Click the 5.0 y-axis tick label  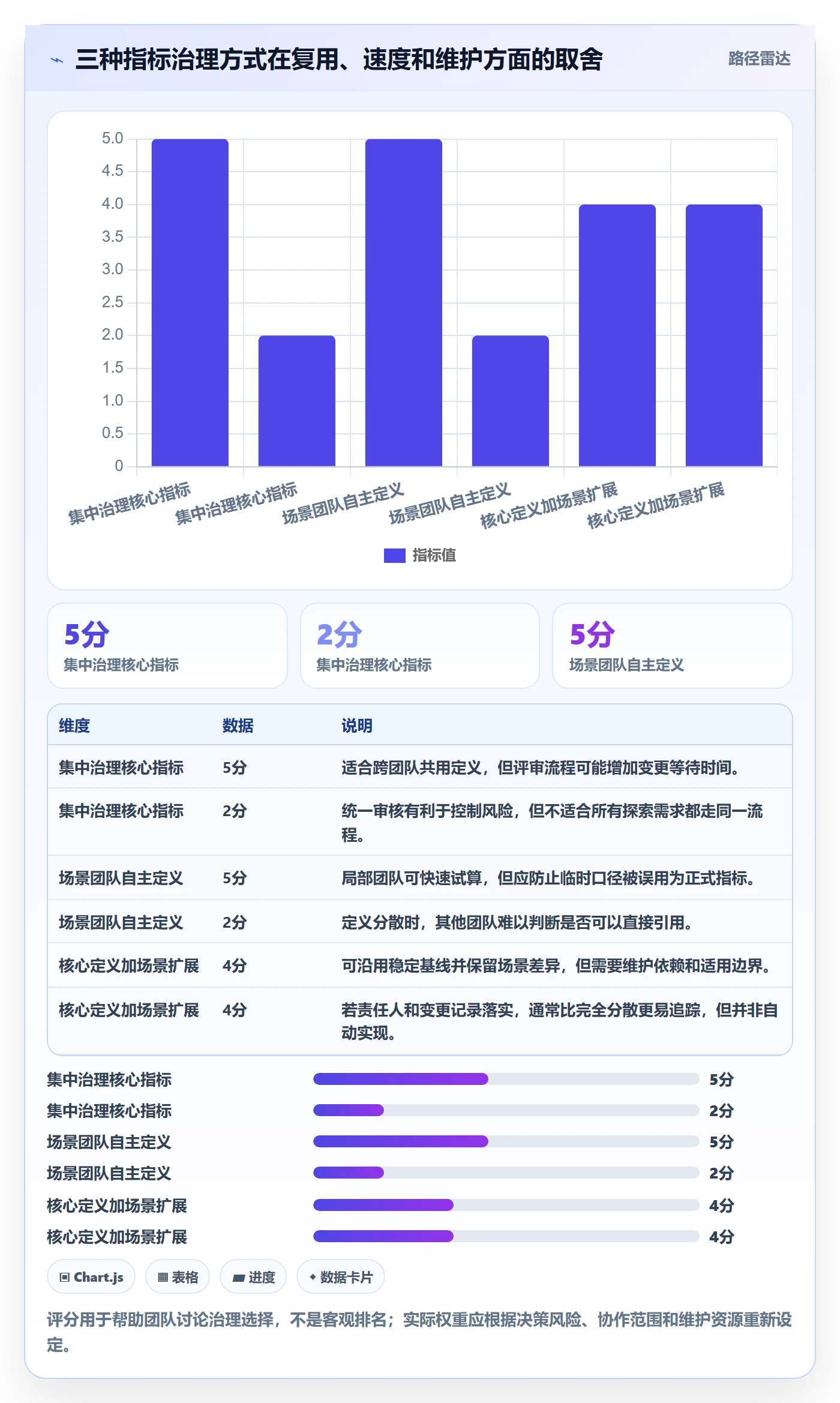pyautogui.click(x=112, y=139)
